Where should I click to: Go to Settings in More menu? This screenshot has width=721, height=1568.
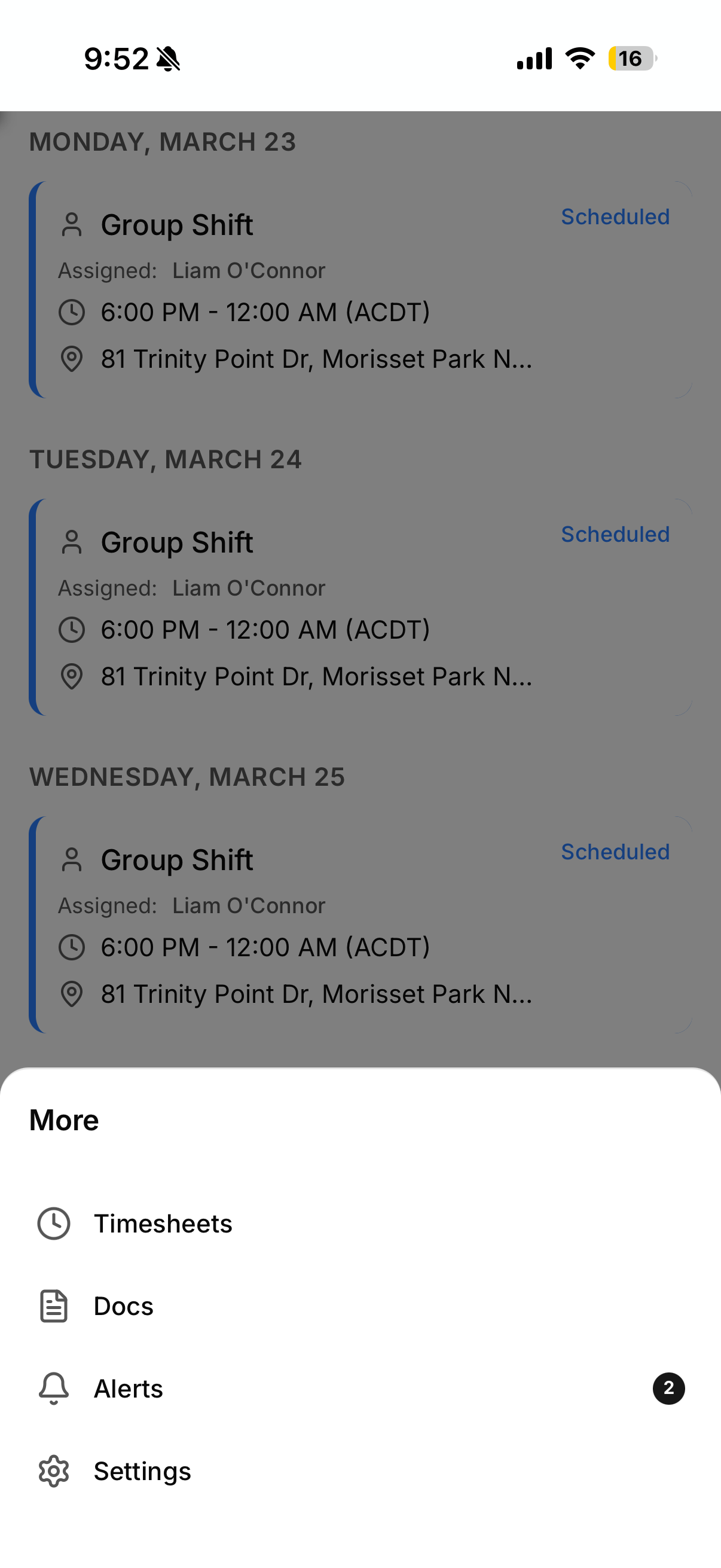click(x=142, y=1471)
